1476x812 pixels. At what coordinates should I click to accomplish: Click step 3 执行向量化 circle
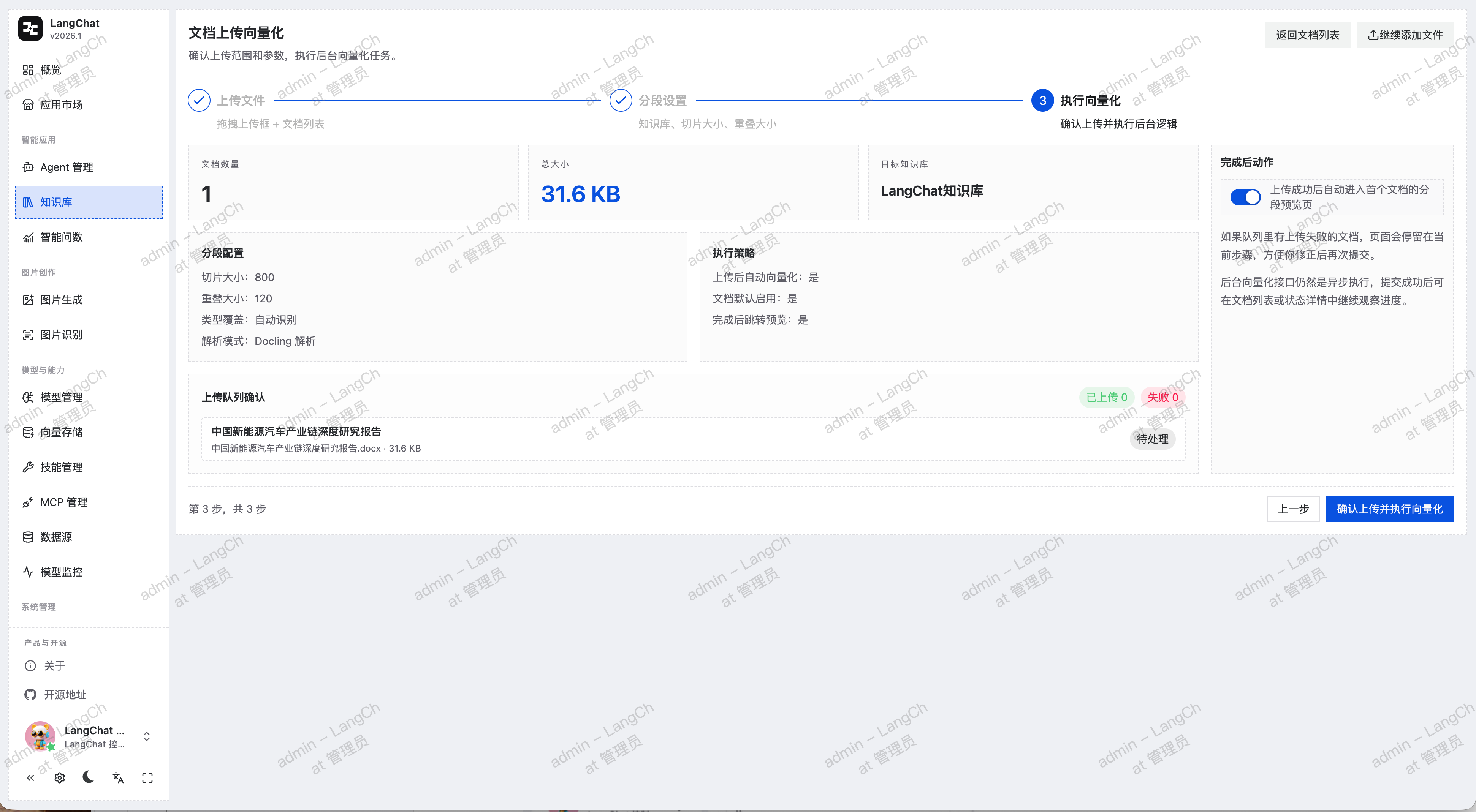click(x=1042, y=101)
